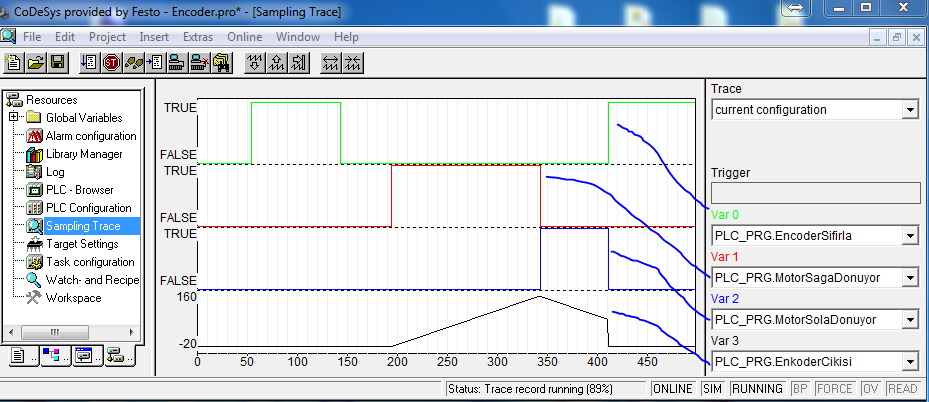Click the Run program toolbar icon
The height and width of the screenshot is (402, 929).
(x=89, y=62)
